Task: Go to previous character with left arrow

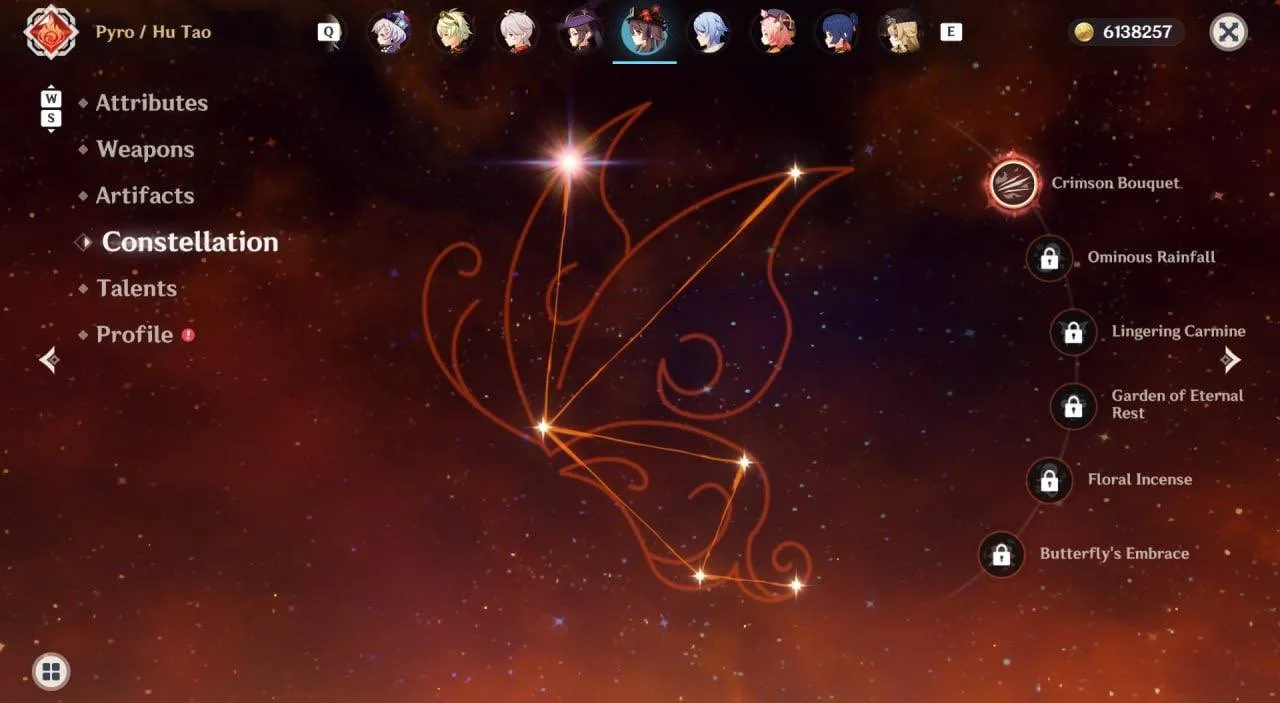Action: [x=48, y=360]
